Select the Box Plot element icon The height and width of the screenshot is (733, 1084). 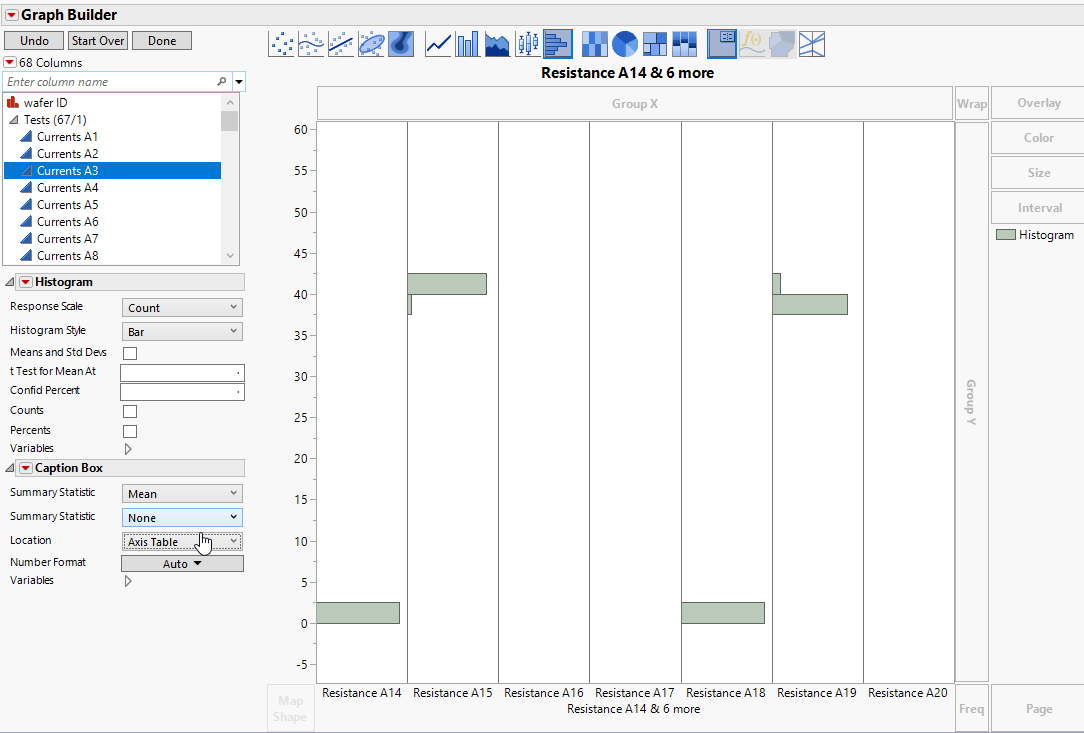coord(527,43)
